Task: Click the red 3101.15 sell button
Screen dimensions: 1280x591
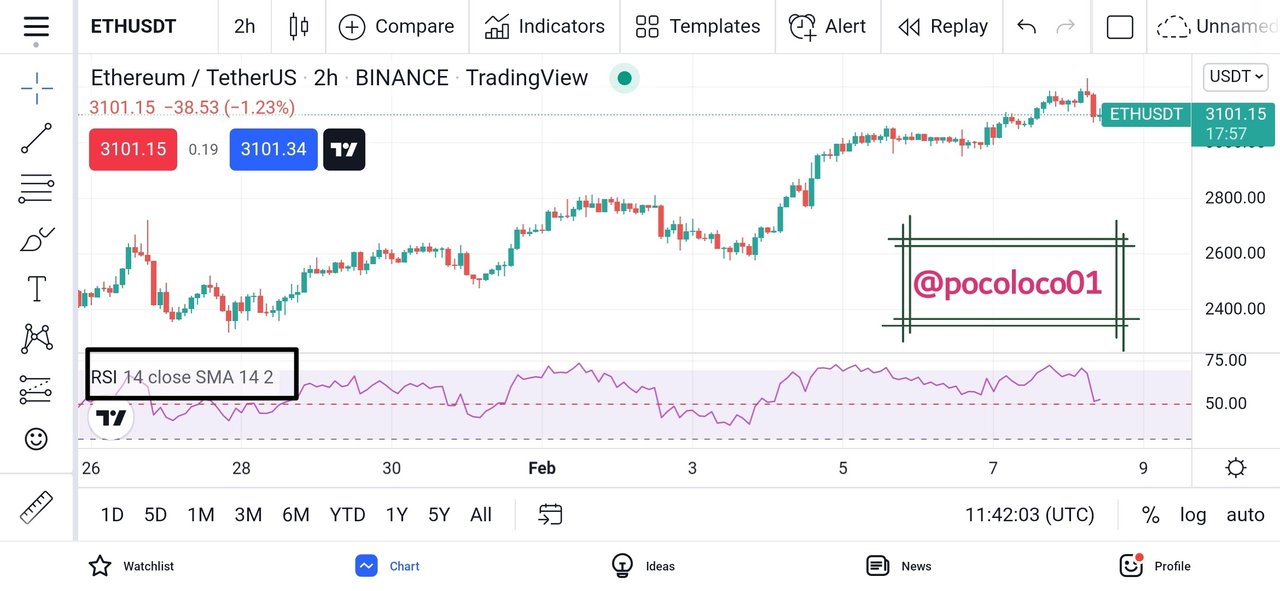Action: tap(133, 149)
